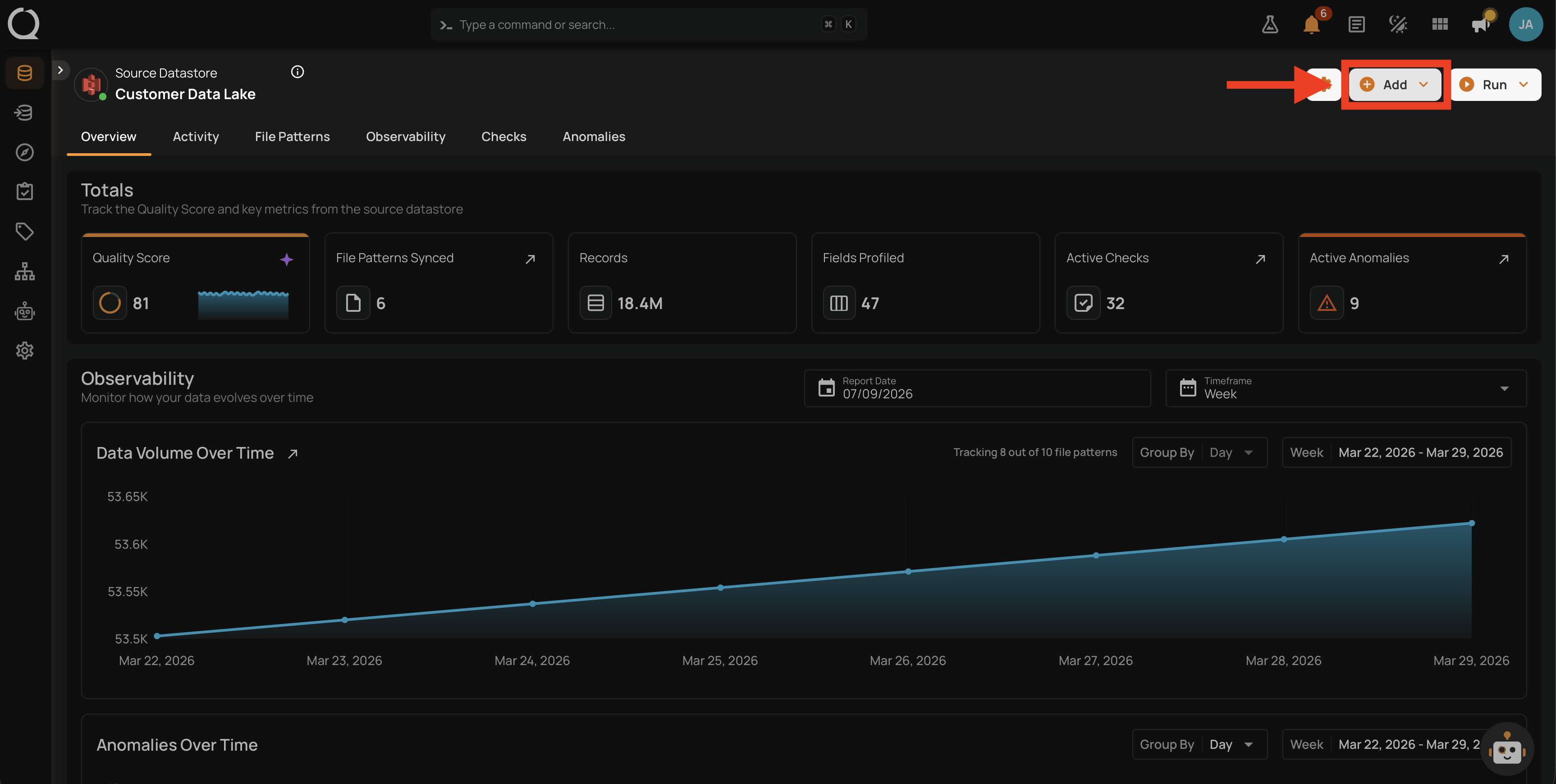Select the Overview tab

pos(109,137)
